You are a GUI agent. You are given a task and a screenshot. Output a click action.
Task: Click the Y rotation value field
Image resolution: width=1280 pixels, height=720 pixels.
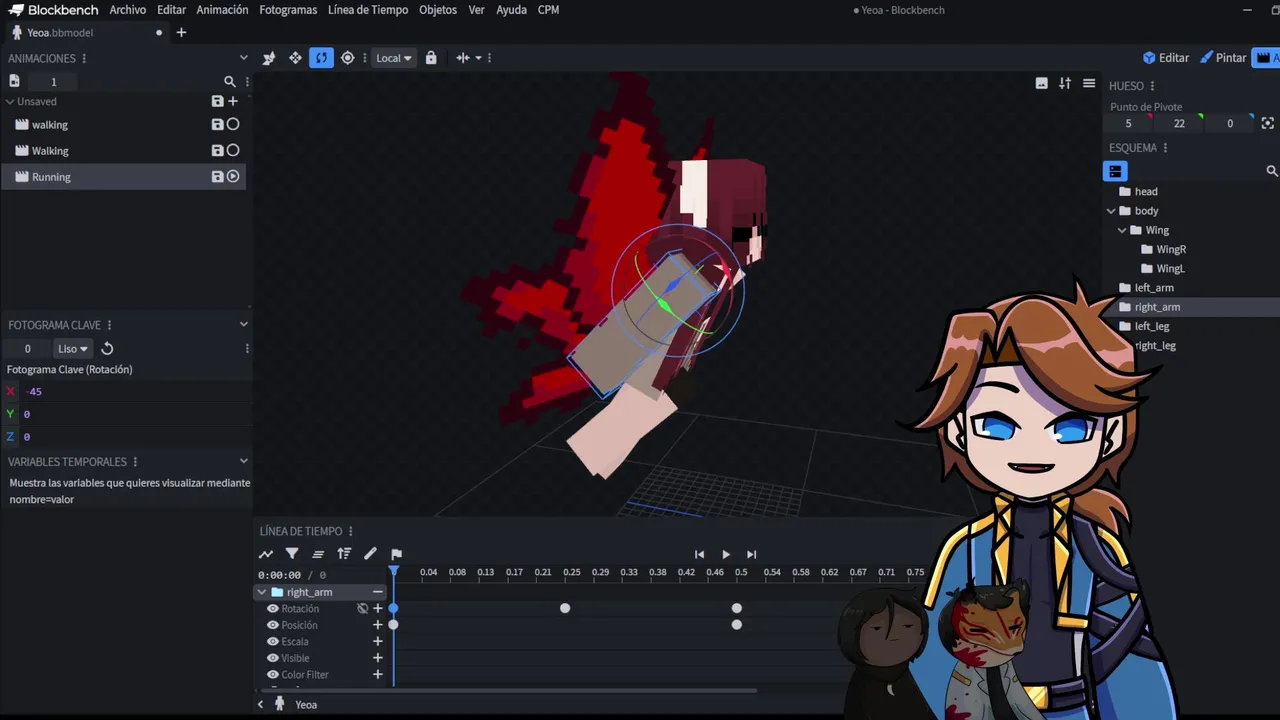click(x=135, y=414)
